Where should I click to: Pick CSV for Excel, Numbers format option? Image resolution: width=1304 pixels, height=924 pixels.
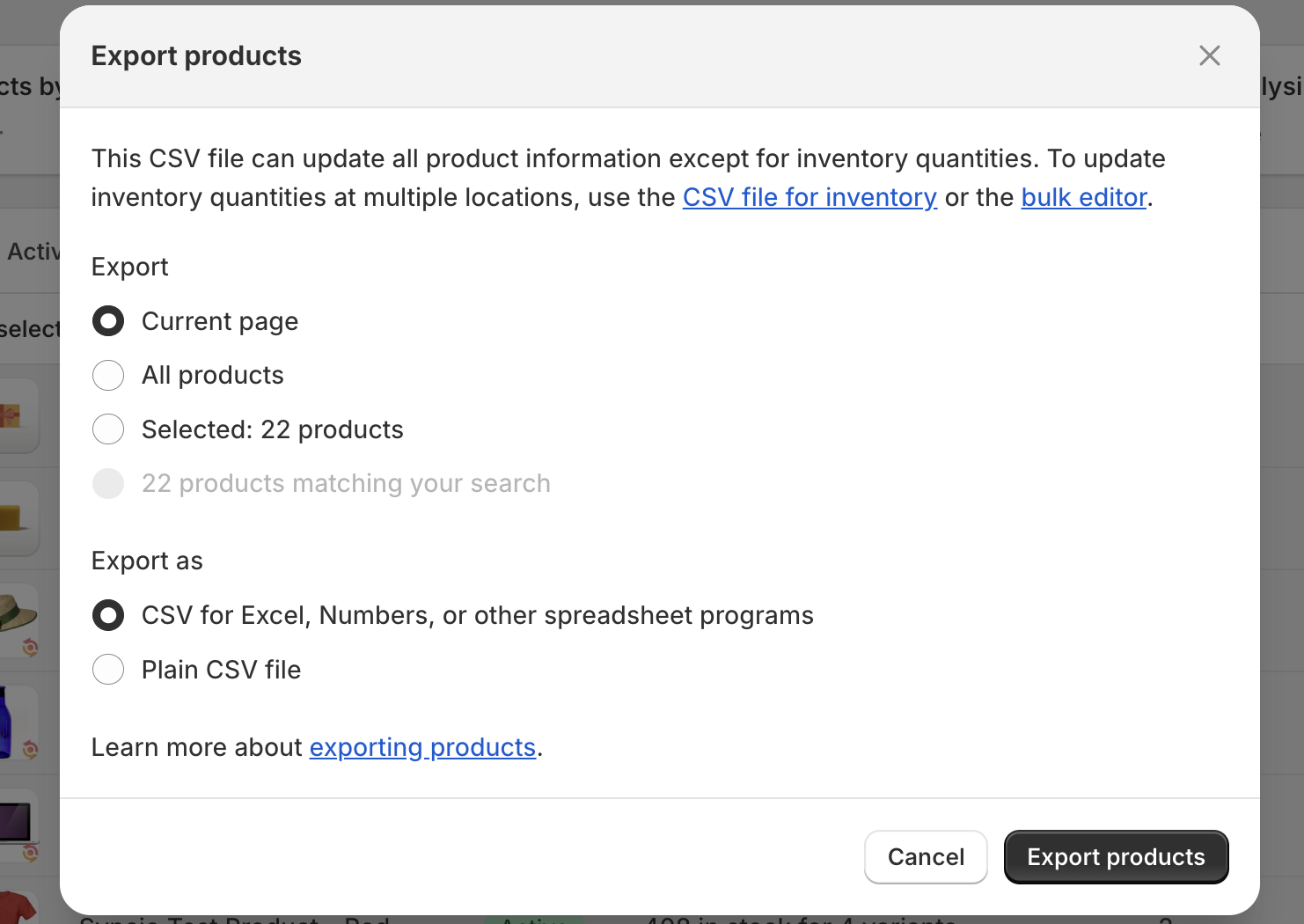click(108, 615)
